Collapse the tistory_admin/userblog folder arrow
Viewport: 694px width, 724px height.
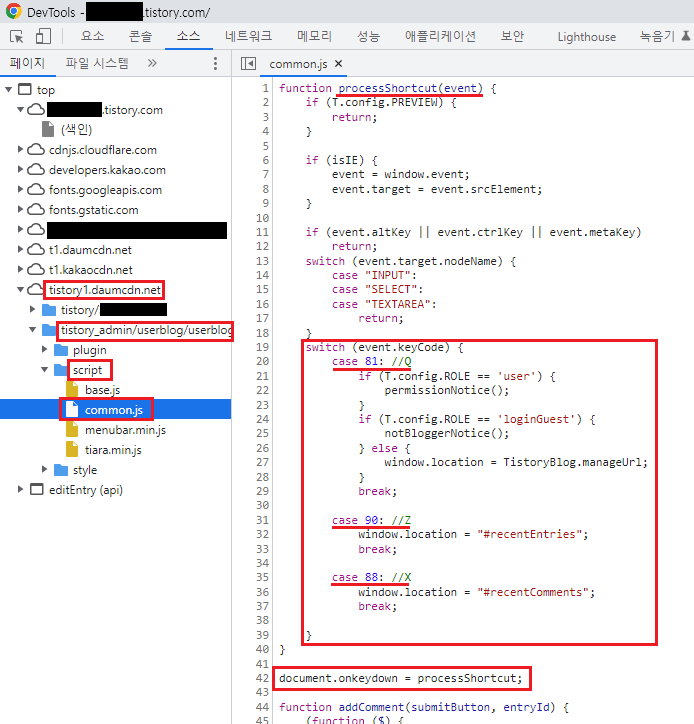[32, 330]
